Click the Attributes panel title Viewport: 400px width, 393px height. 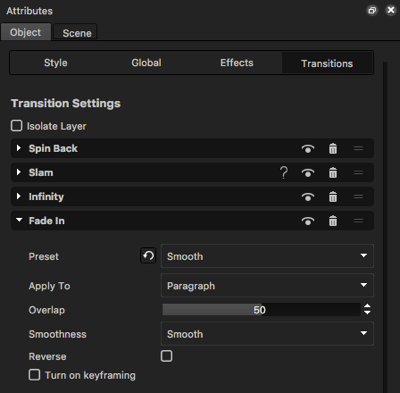point(29,11)
